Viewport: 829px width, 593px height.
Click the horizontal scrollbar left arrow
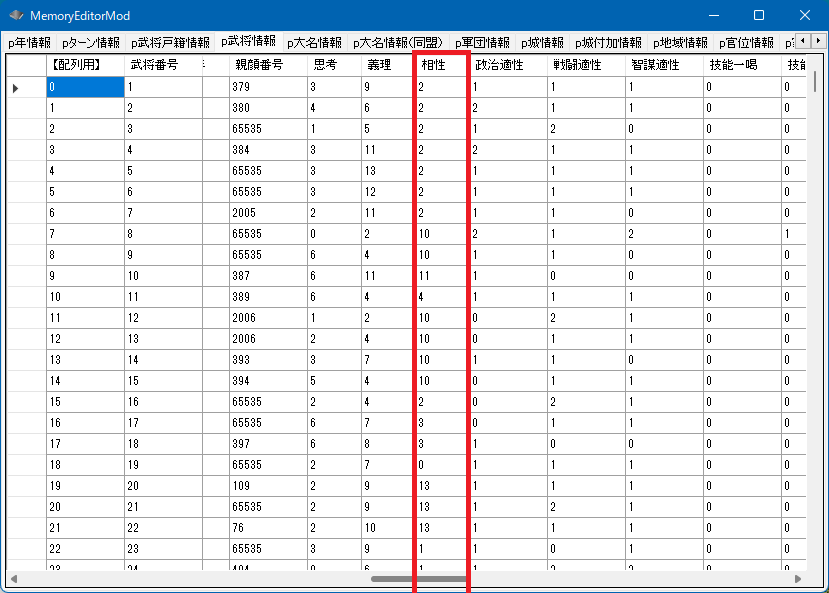[13, 579]
